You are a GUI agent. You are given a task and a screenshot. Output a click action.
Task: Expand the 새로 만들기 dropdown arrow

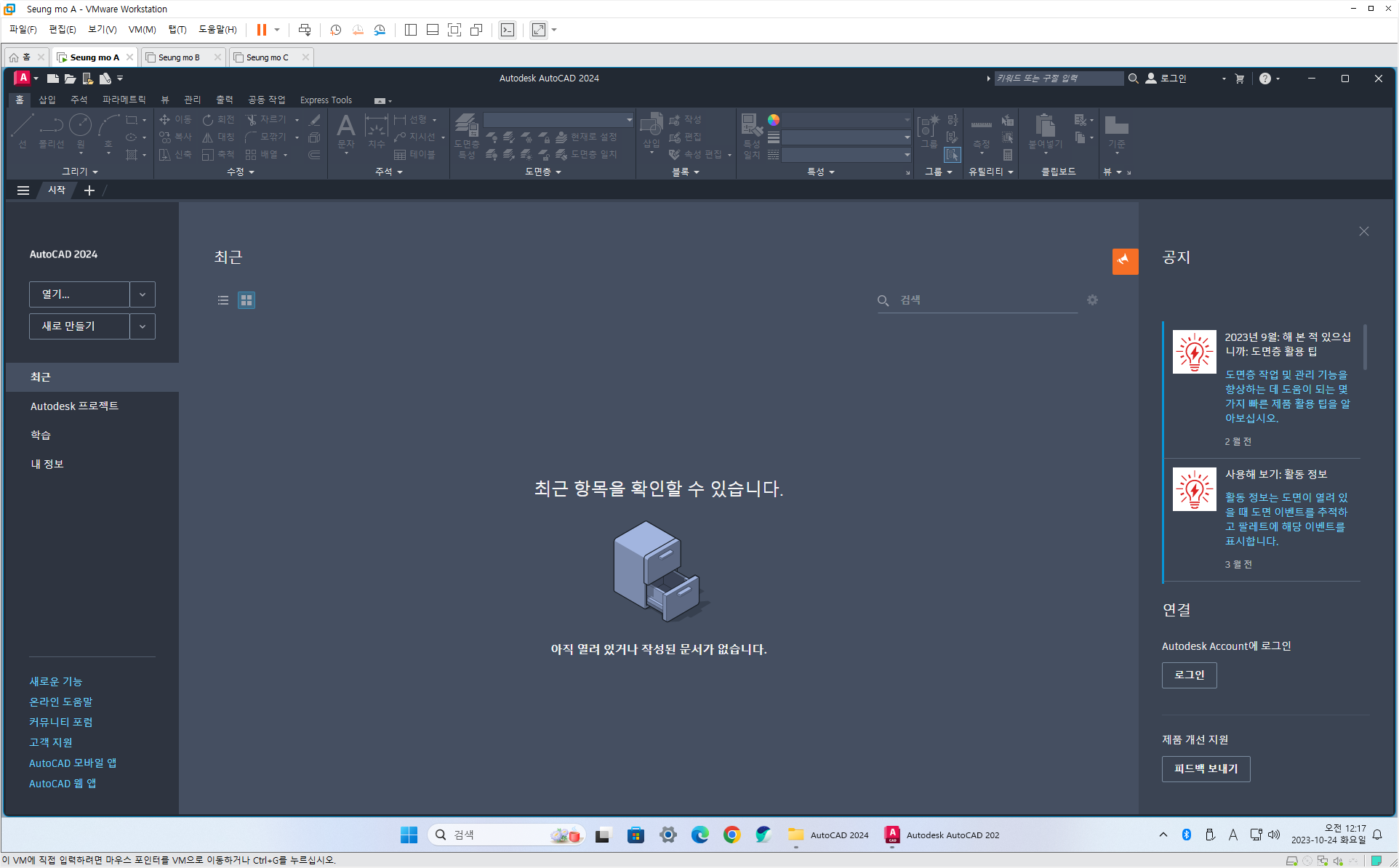click(x=143, y=326)
